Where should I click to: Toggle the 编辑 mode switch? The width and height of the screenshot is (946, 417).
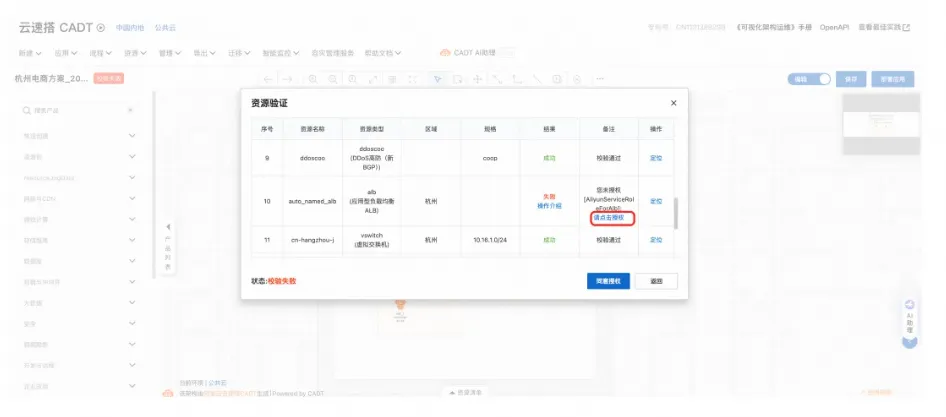[x=809, y=79]
